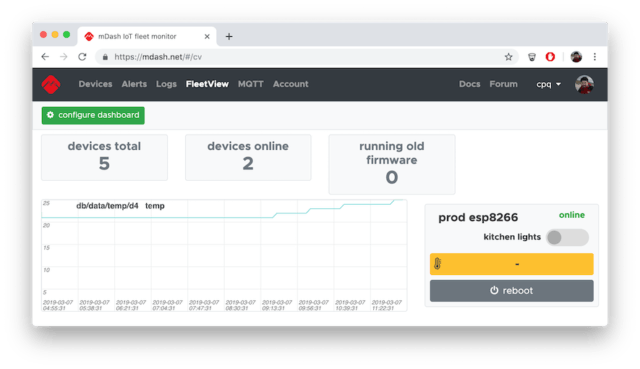Click the yellow temperature reading bar
The height and width of the screenshot is (369, 640).
(x=511, y=264)
